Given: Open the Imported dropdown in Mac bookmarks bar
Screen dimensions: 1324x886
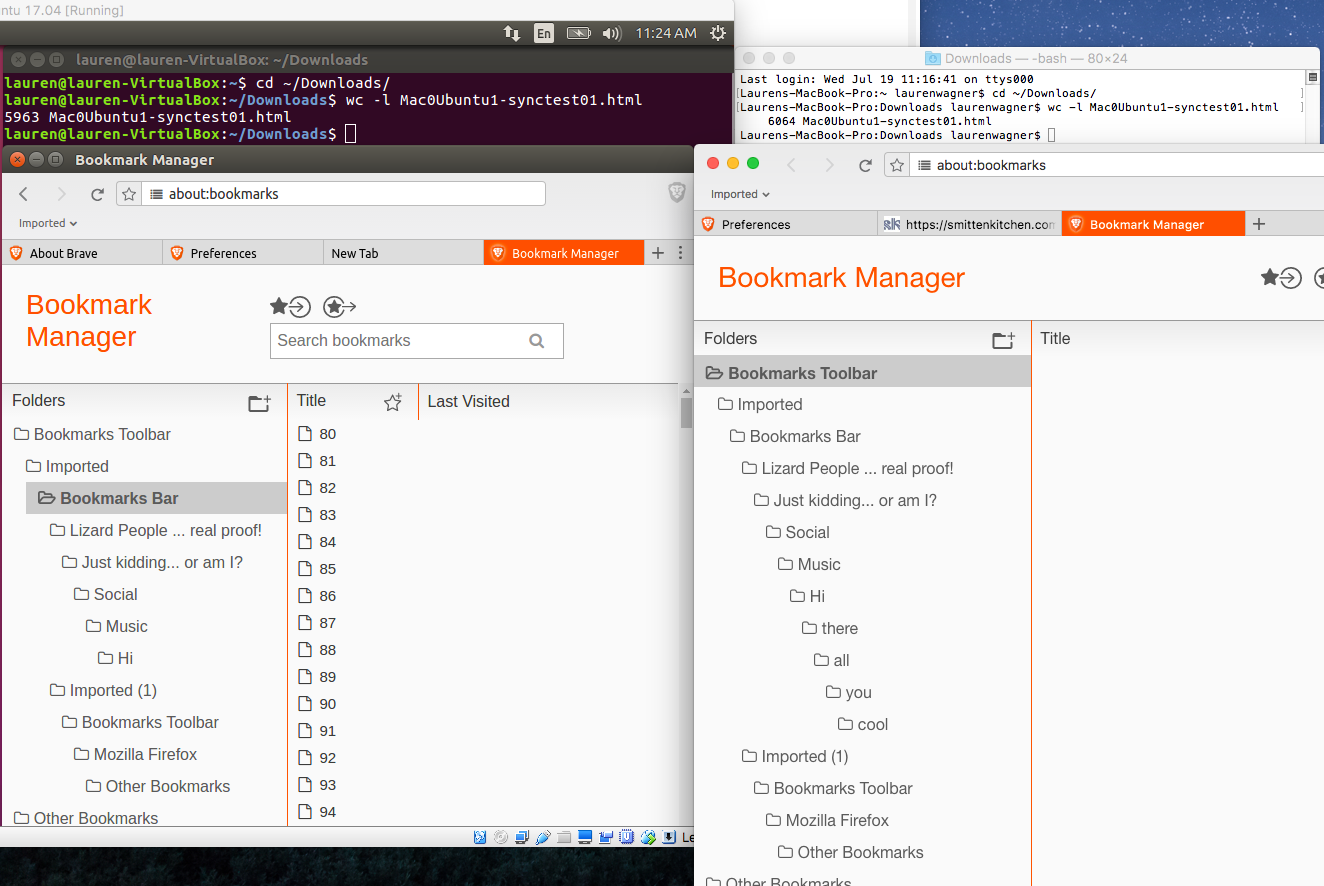Looking at the screenshot, I should tap(740, 194).
